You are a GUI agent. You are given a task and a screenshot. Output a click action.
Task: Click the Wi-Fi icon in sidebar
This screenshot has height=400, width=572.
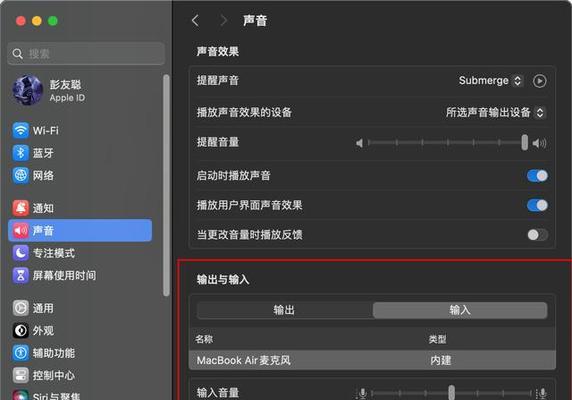(20, 130)
